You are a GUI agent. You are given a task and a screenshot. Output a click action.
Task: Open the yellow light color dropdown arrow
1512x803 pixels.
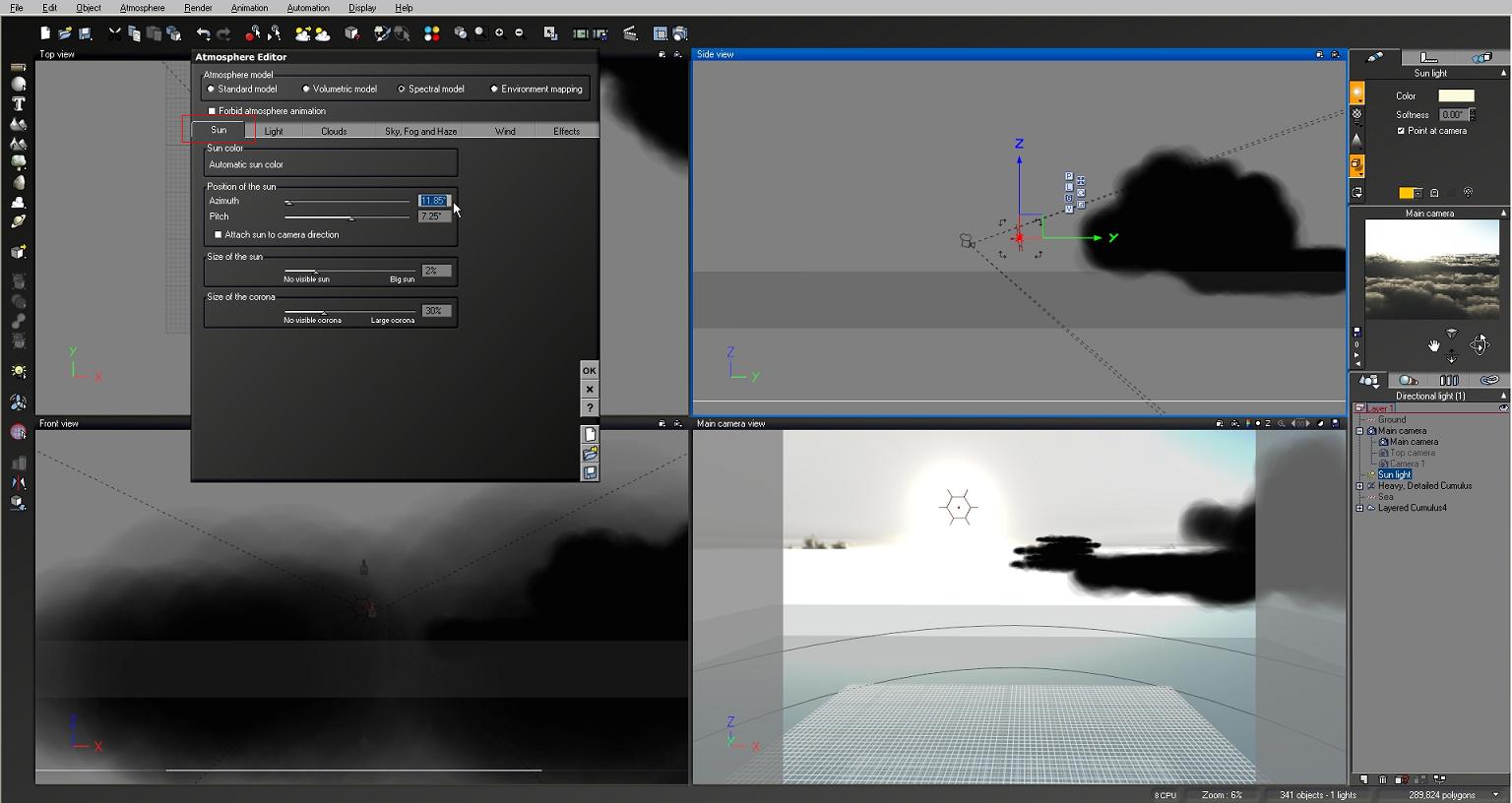(x=1419, y=193)
